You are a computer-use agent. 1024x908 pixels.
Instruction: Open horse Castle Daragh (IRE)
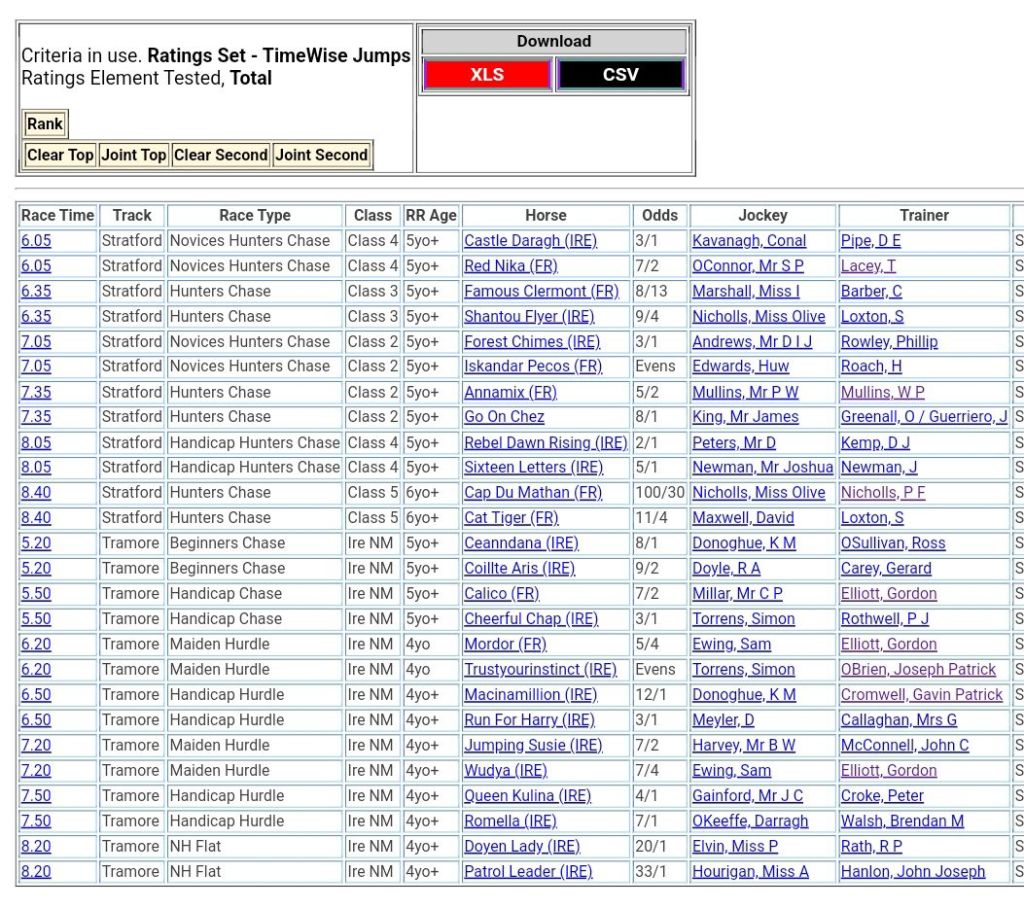pos(529,241)
